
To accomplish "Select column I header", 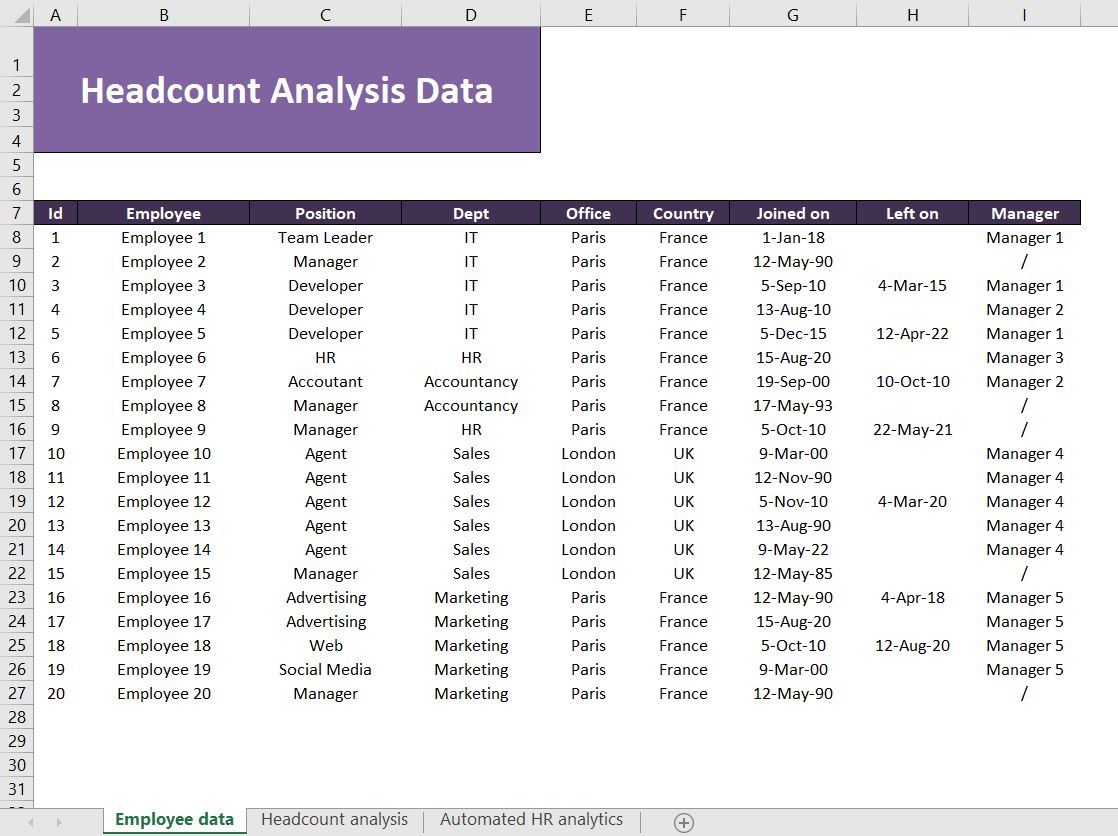I will click(1025, 15).
